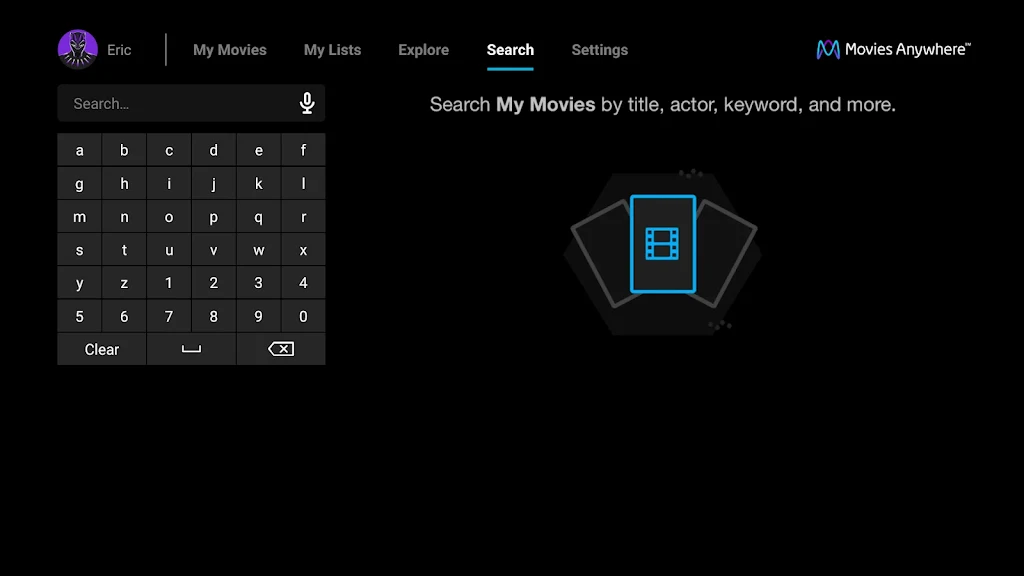The height and width of the screenshot is (576, 1024).
Task: Click the Movies Anywhere logo
Action: tap(893, 49)
